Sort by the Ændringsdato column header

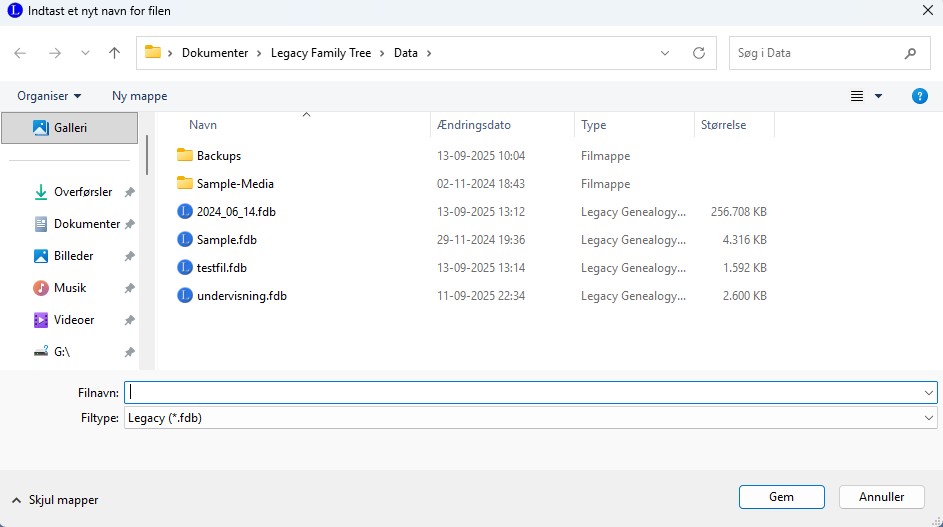474,125
